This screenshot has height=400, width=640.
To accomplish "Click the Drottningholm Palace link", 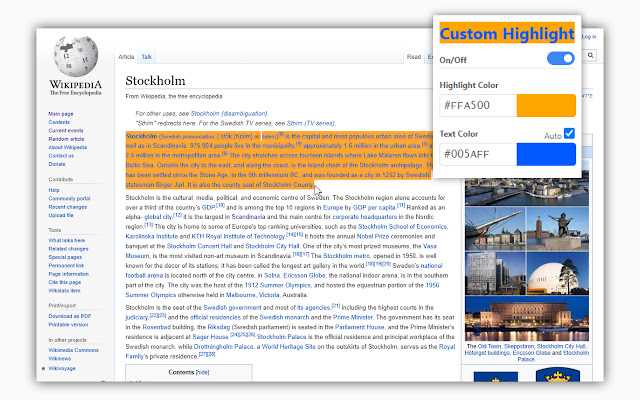I will click(x=223, y=347).
